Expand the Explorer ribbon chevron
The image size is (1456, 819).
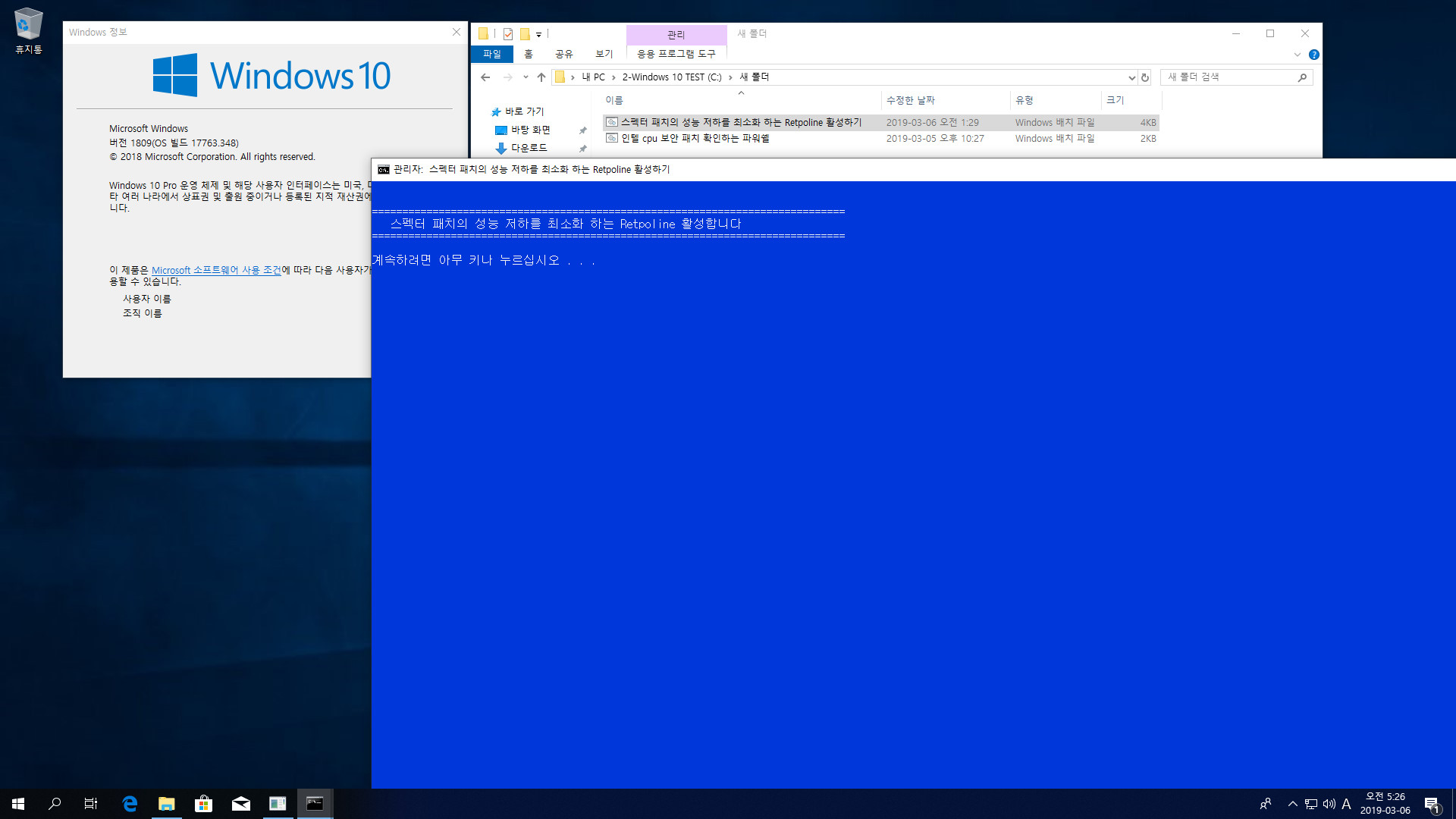(1297, 55)
